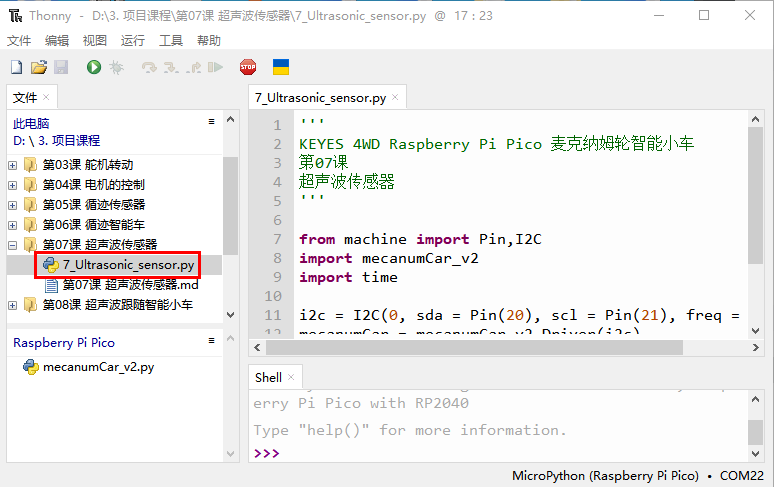Select the 文件 panel tab
The image size is (774, 487).
pos(25,97)
